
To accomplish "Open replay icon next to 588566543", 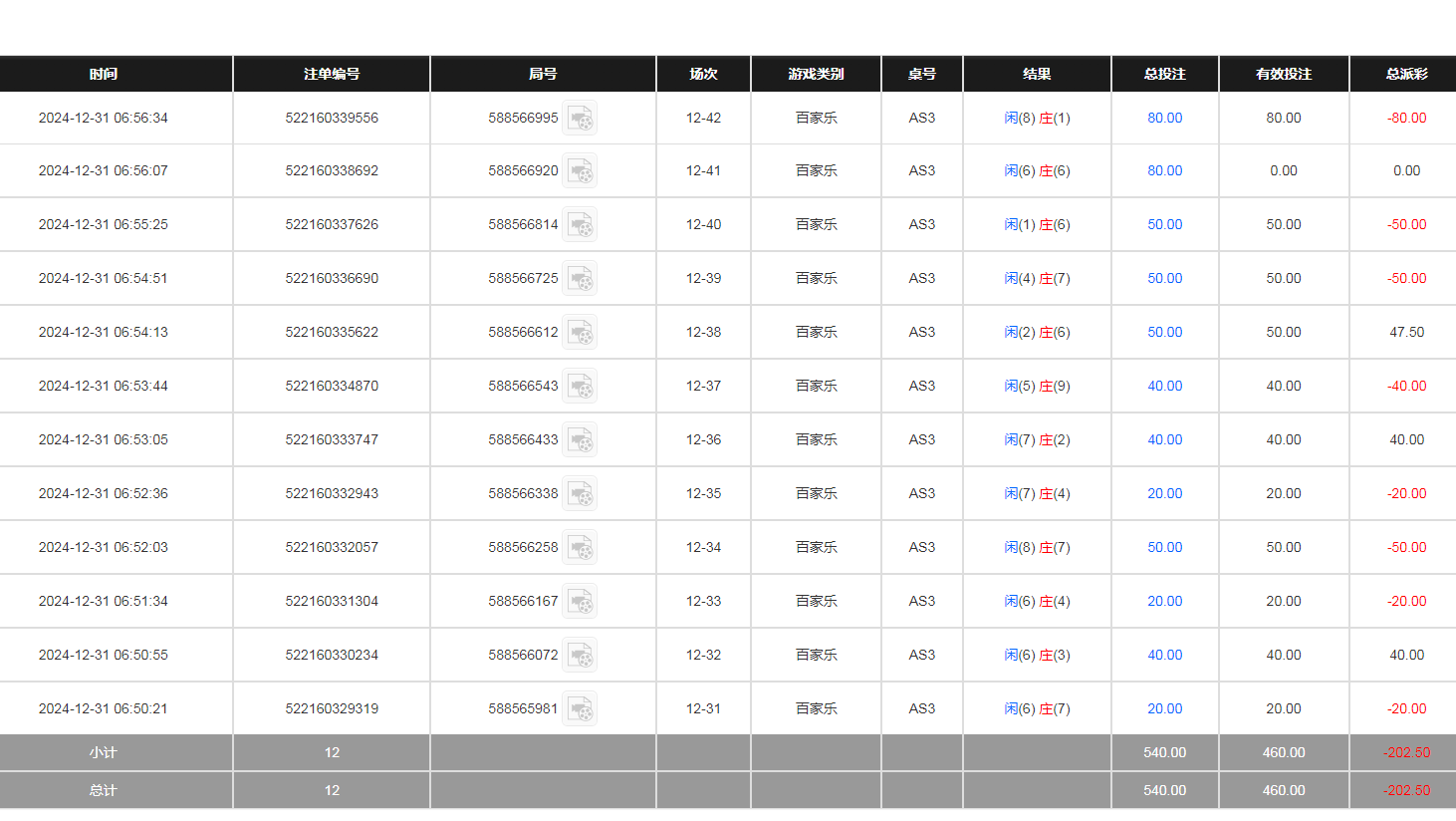I will [x=580, y=386].
